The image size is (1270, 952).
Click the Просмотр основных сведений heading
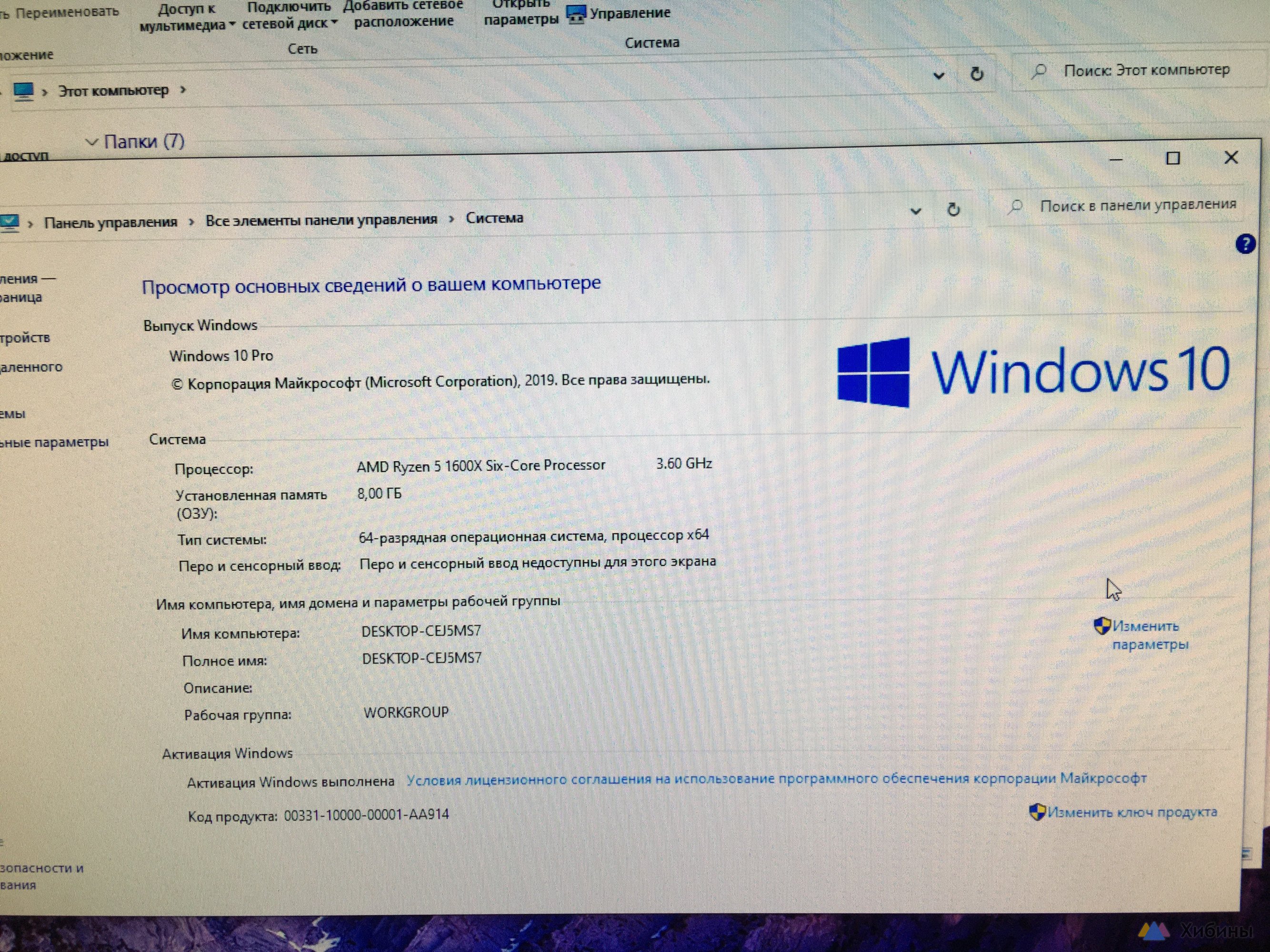tap(371, 285)
